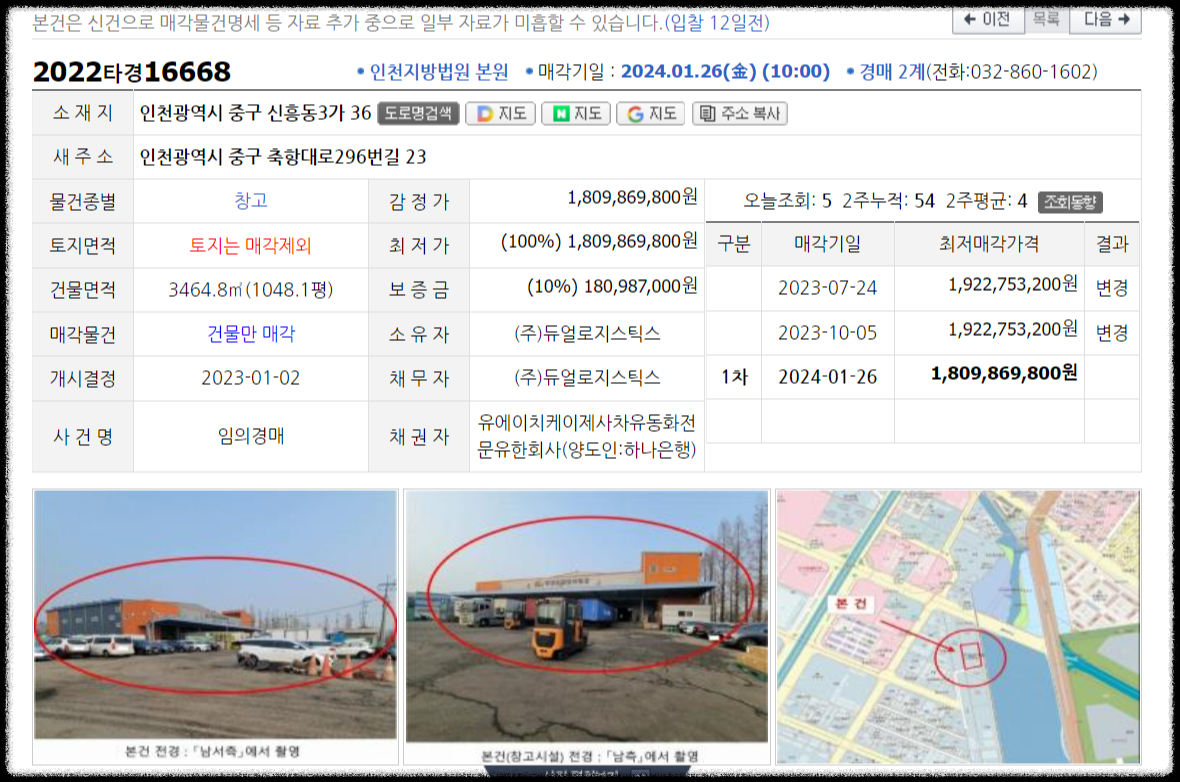The image size is (1180, 782).
Task: Open the 목록 list button
Action: tap(1047, 18)
